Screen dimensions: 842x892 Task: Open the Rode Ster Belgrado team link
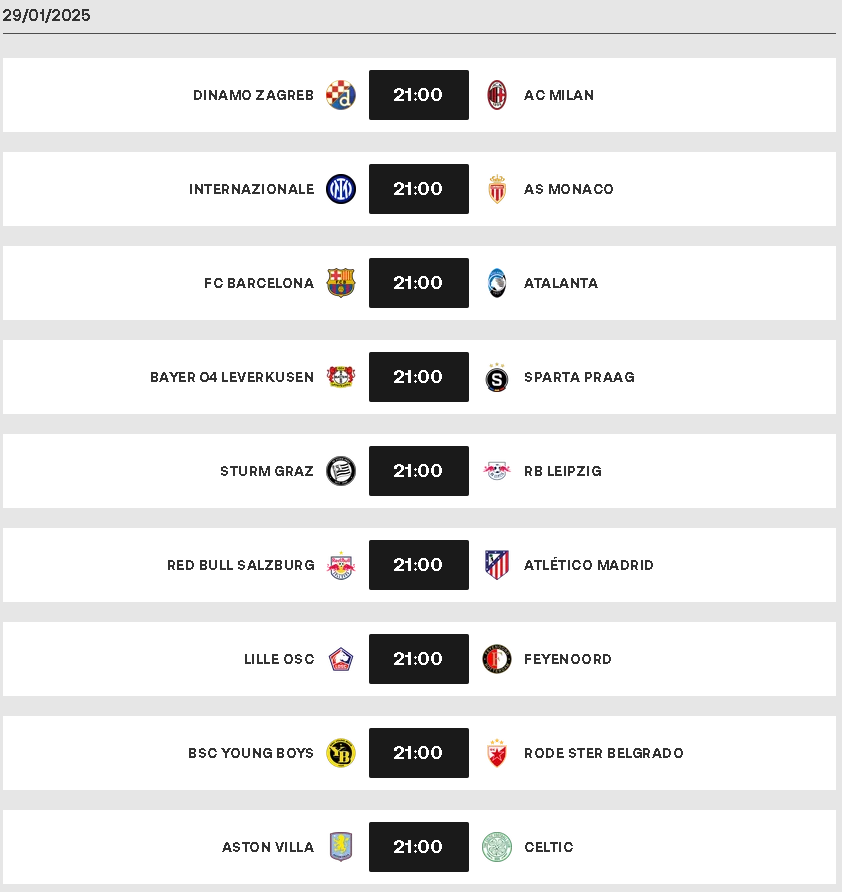(x=604, y=753)
